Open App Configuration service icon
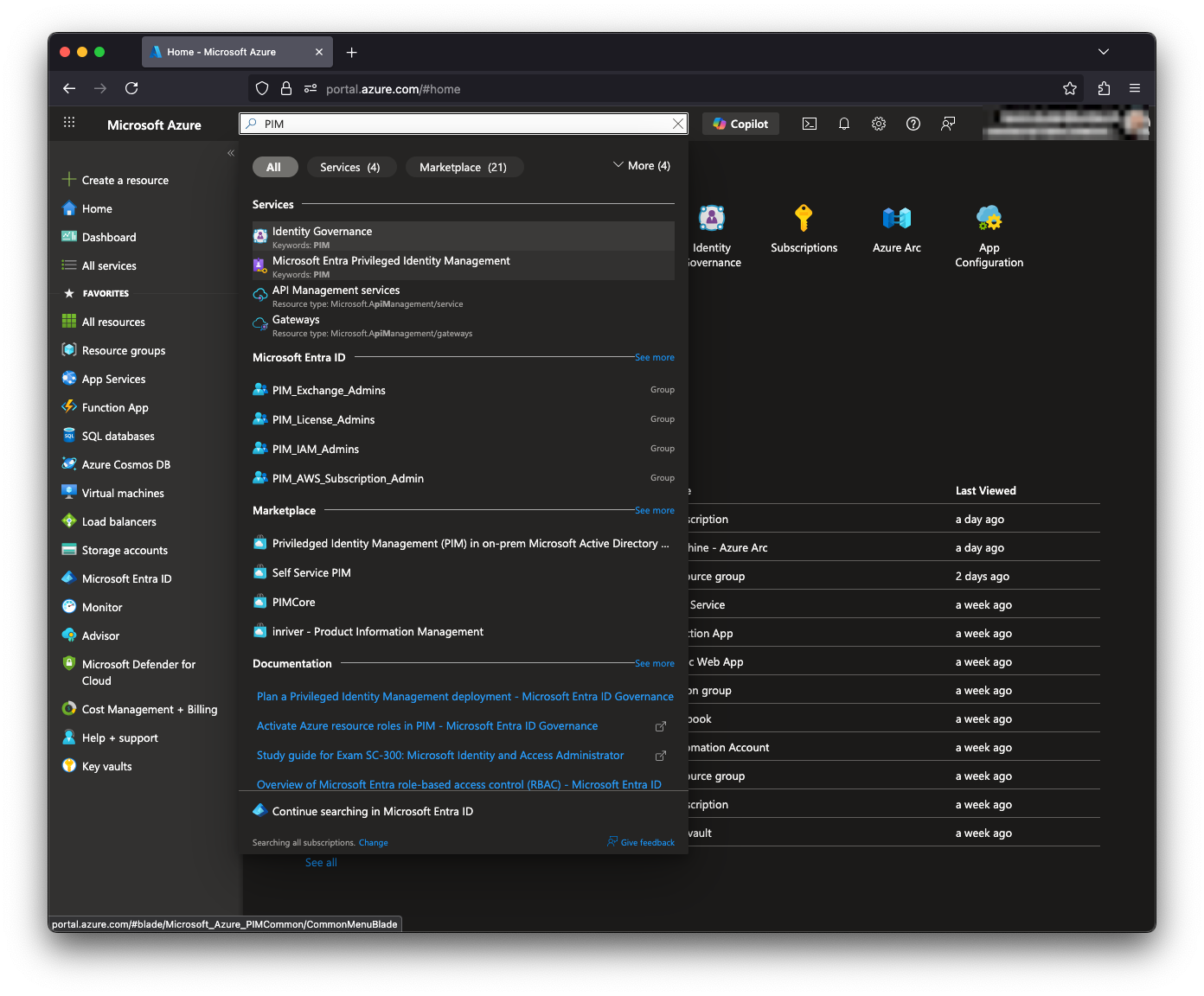 point(989,219)
